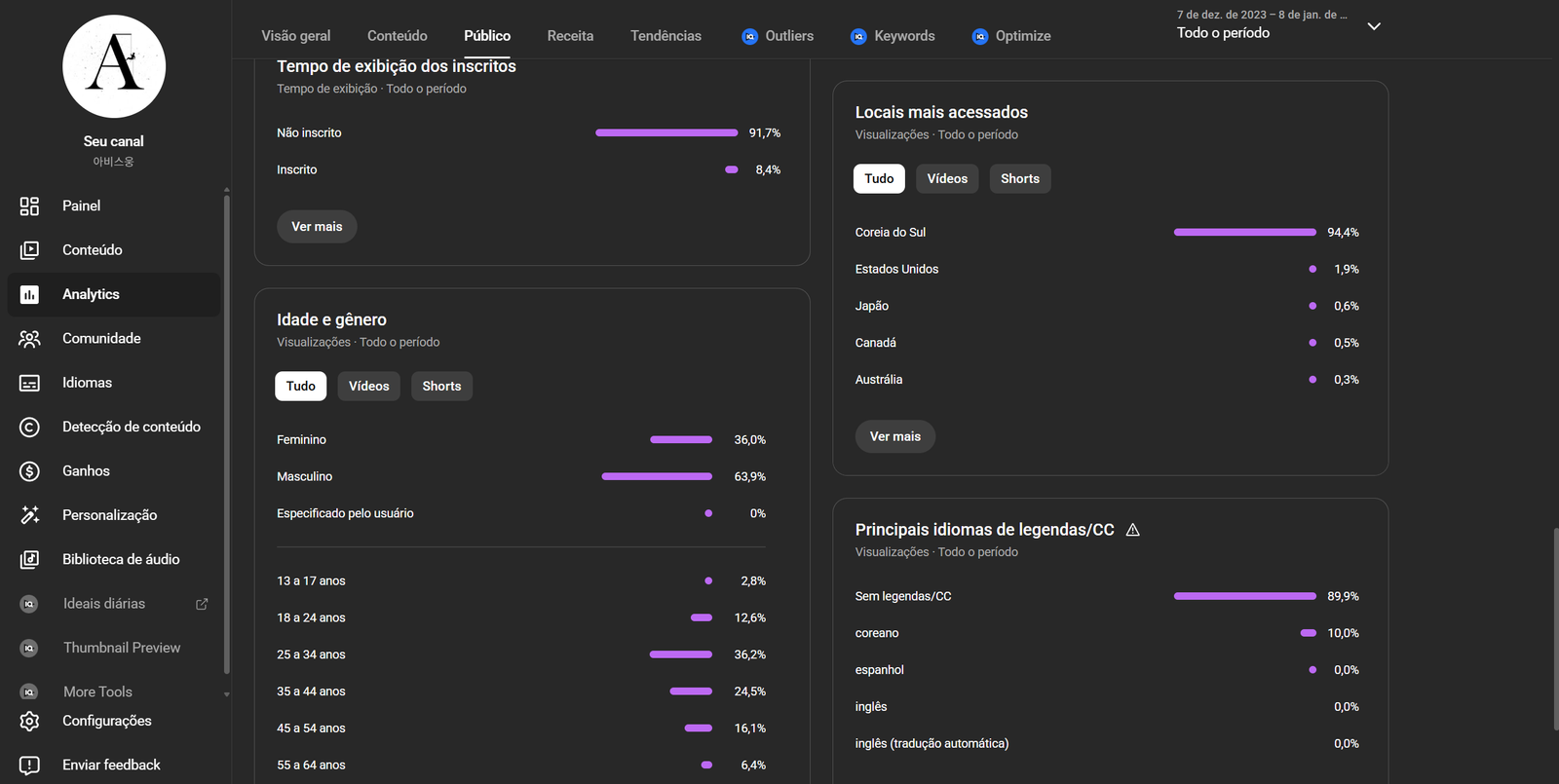Open the Painel dashboard icon
Viewport: 1559px width, 784px height.
(x=29, y=206)
